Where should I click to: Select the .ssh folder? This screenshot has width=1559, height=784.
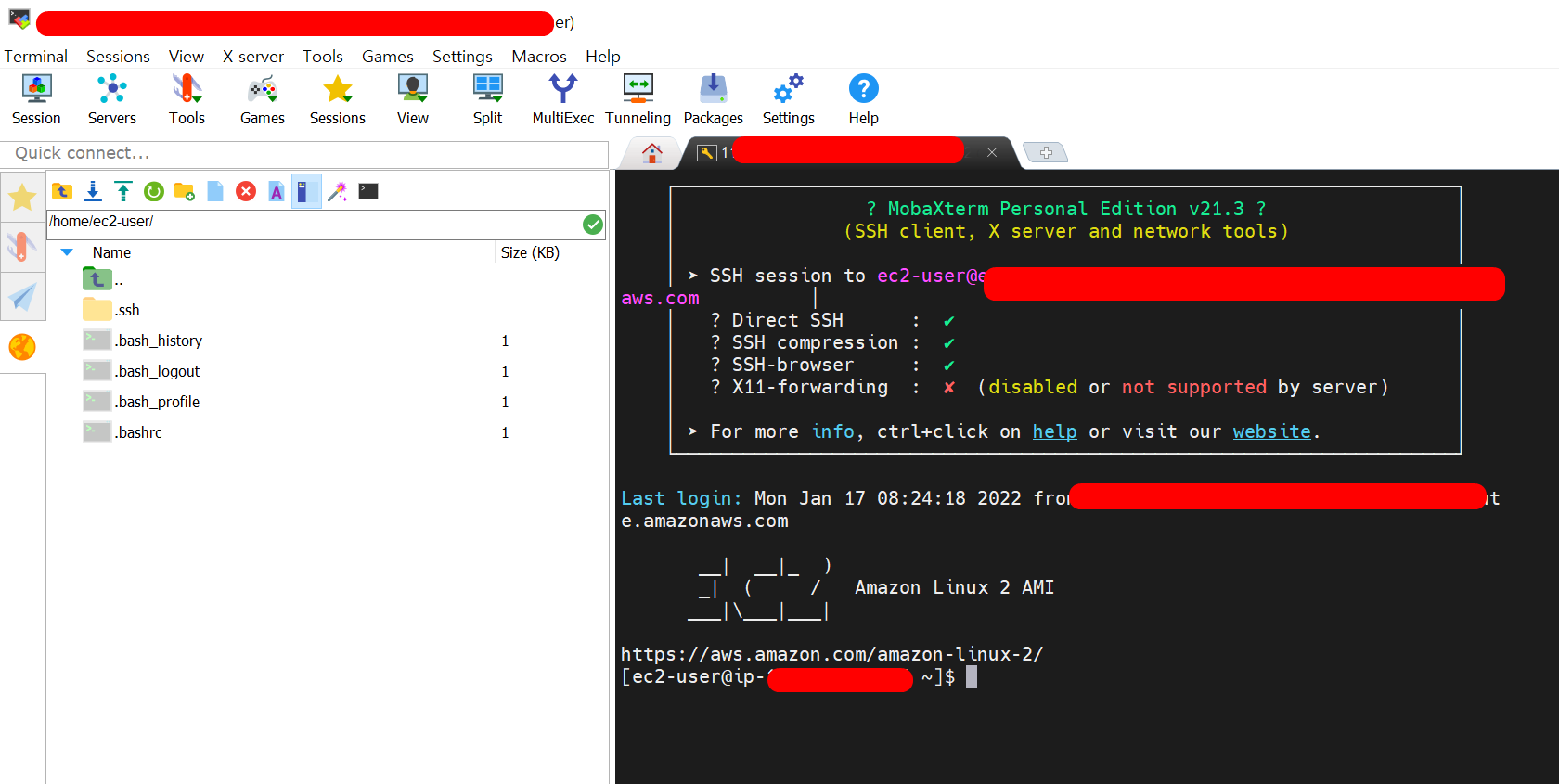click(x=111, y=309)
